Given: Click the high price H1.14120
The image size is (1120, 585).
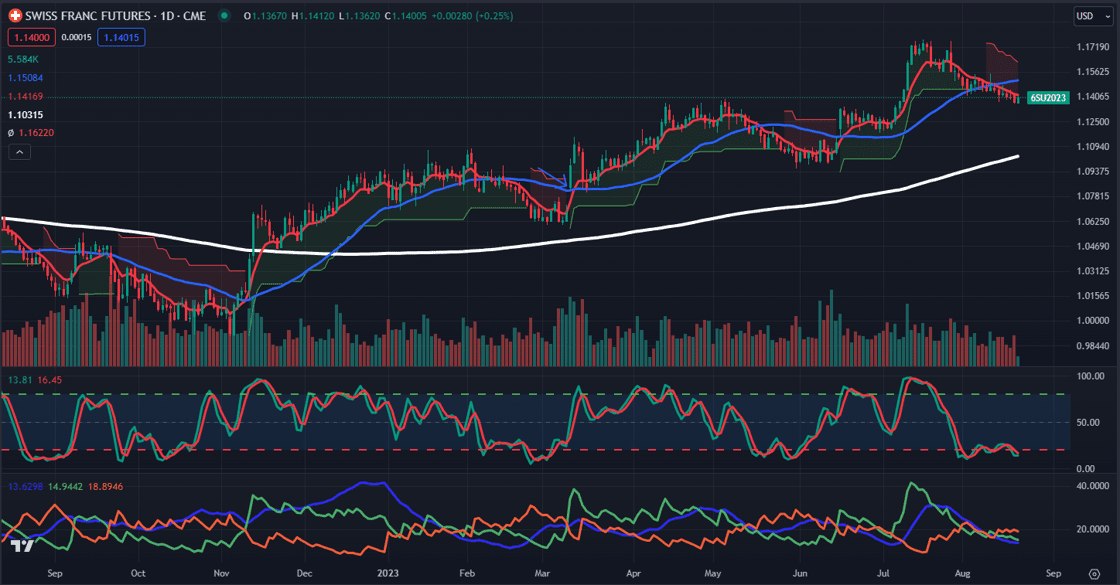Looking at the screenshot, I should coord(313,16).
